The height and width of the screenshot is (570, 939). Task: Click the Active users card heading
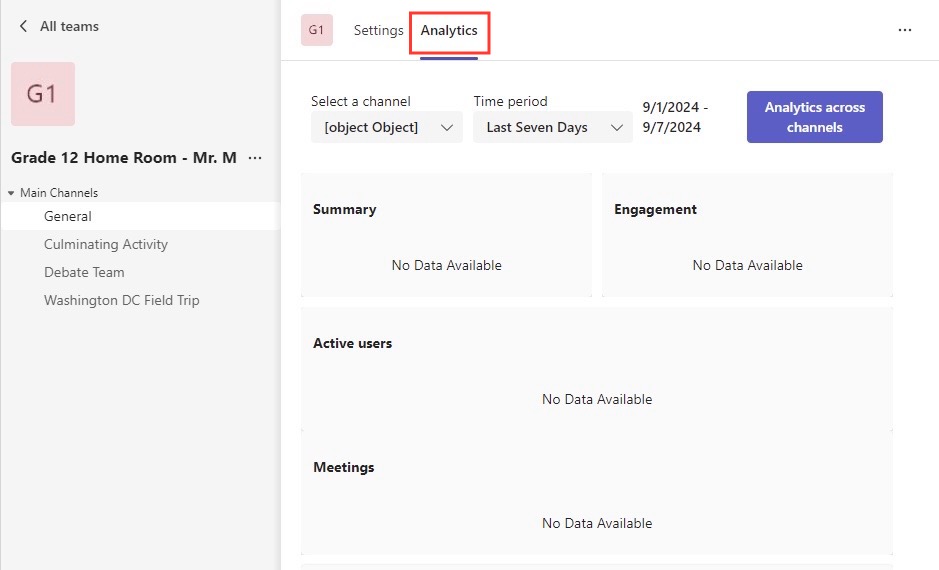point(352,344)
